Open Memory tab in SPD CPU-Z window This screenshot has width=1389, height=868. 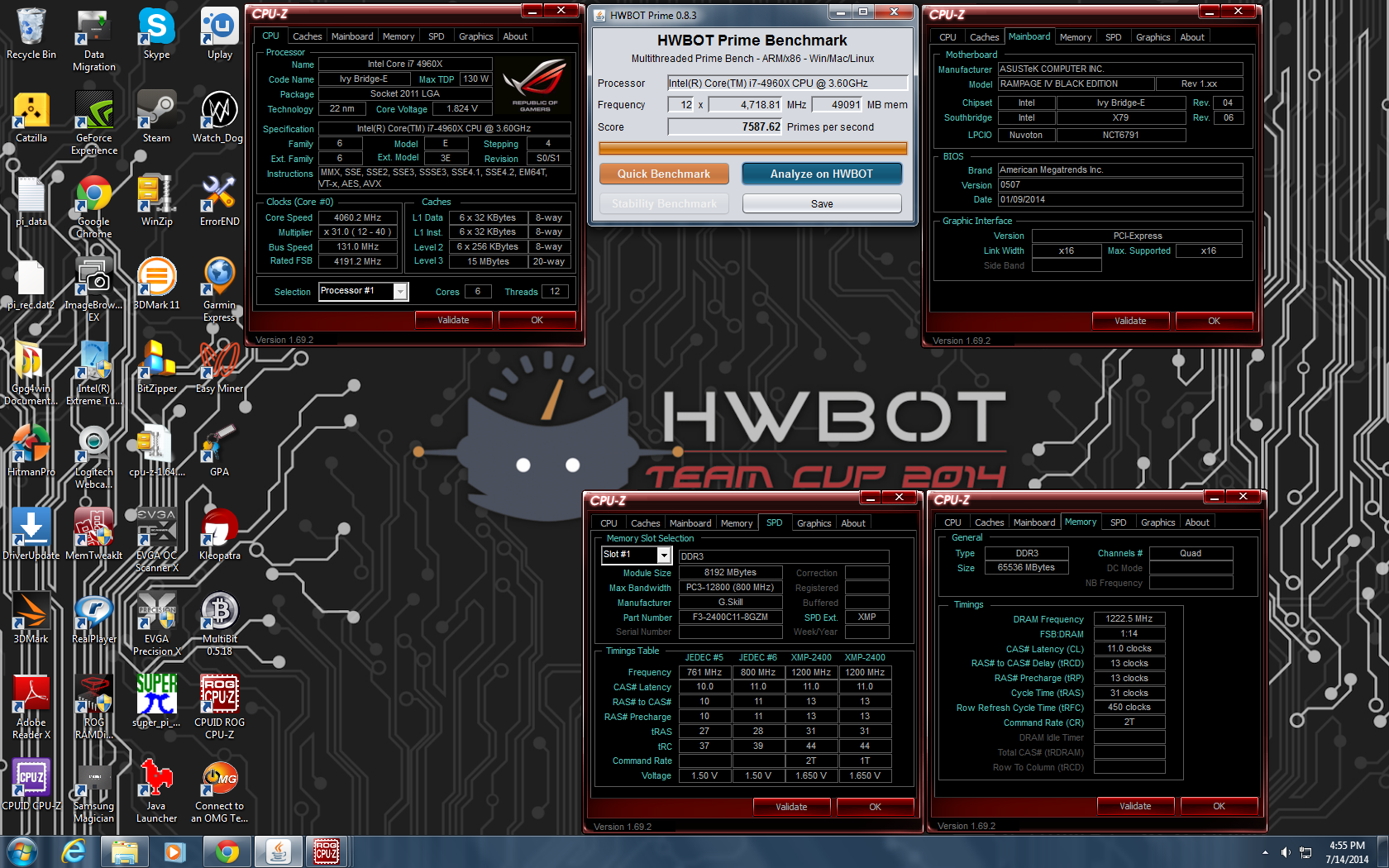[736, 523]
